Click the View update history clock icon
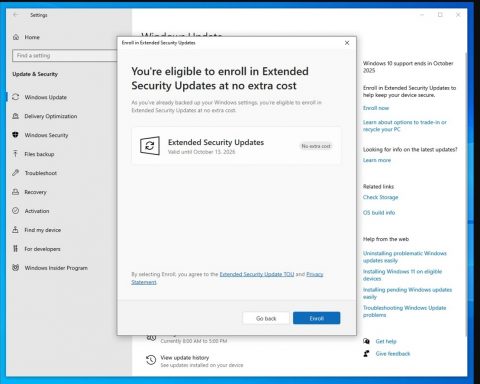This screenshot has width=480, height=384. pos(151,360)
